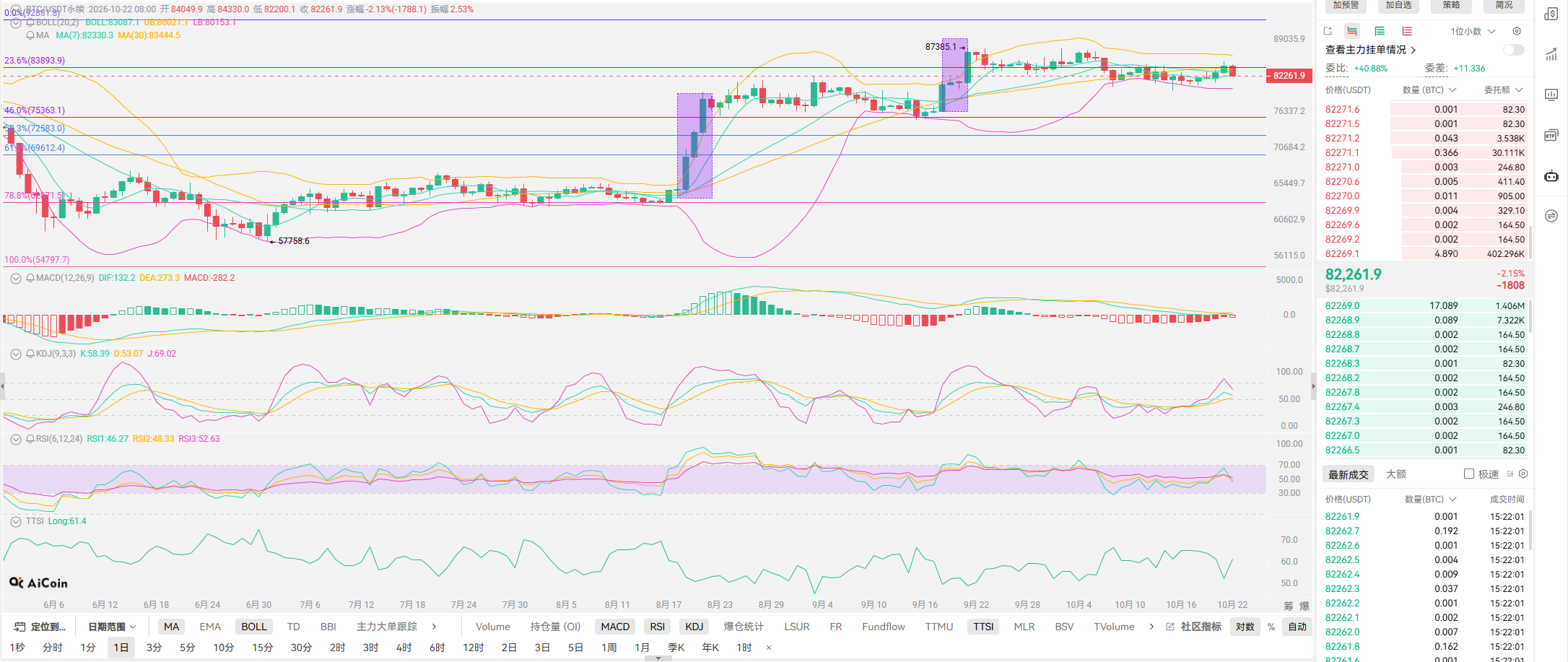Viewport: 1568px width, 662px height.
Task: Open the 日期范围 date range dropdown
Action: 112,627
